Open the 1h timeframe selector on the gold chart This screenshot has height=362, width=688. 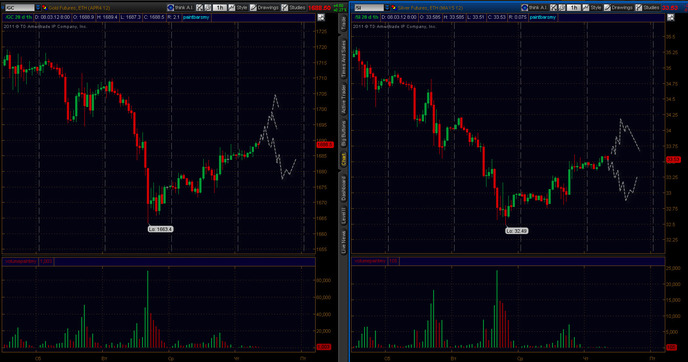coord(219,7)
